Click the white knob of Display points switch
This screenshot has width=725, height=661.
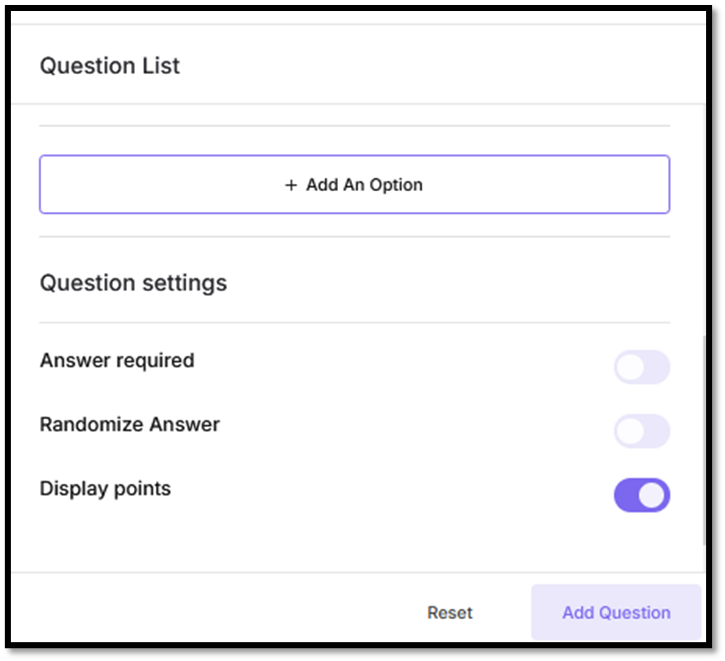(x=652, y=495)
